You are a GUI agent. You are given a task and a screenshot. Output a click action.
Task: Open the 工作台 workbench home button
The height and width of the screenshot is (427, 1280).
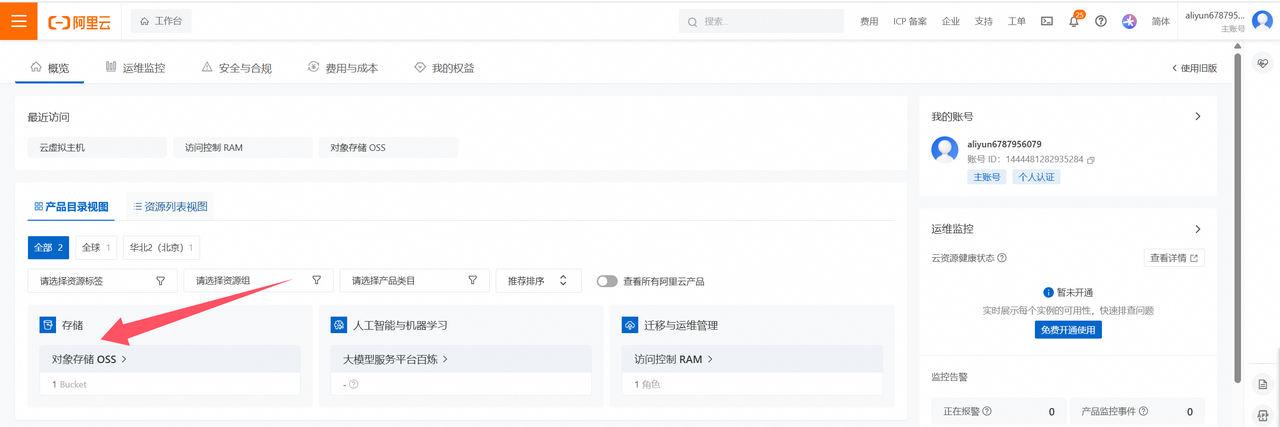pyautogui.click(x=161, y=21)
